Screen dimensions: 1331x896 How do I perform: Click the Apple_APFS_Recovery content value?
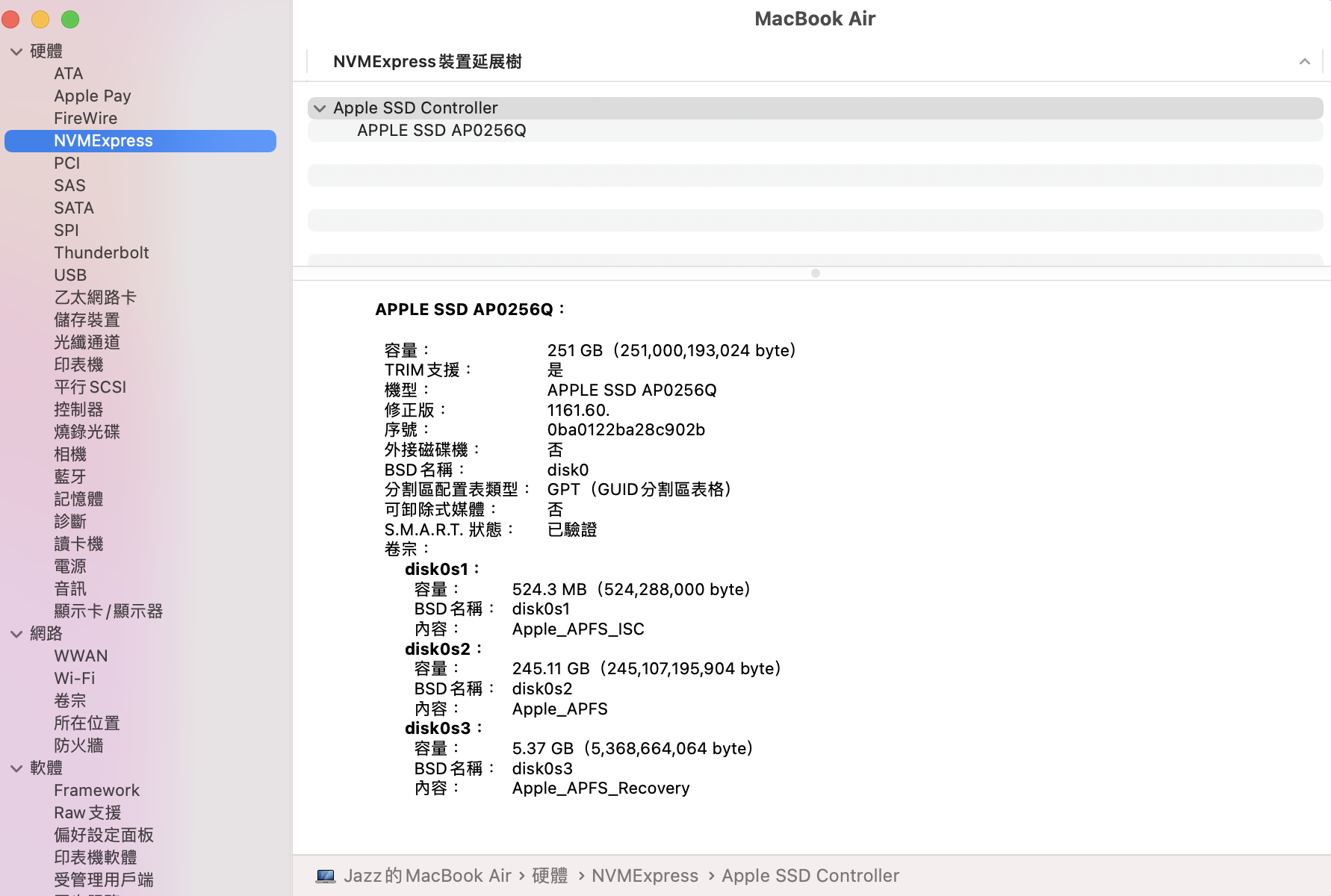[601, 788]
